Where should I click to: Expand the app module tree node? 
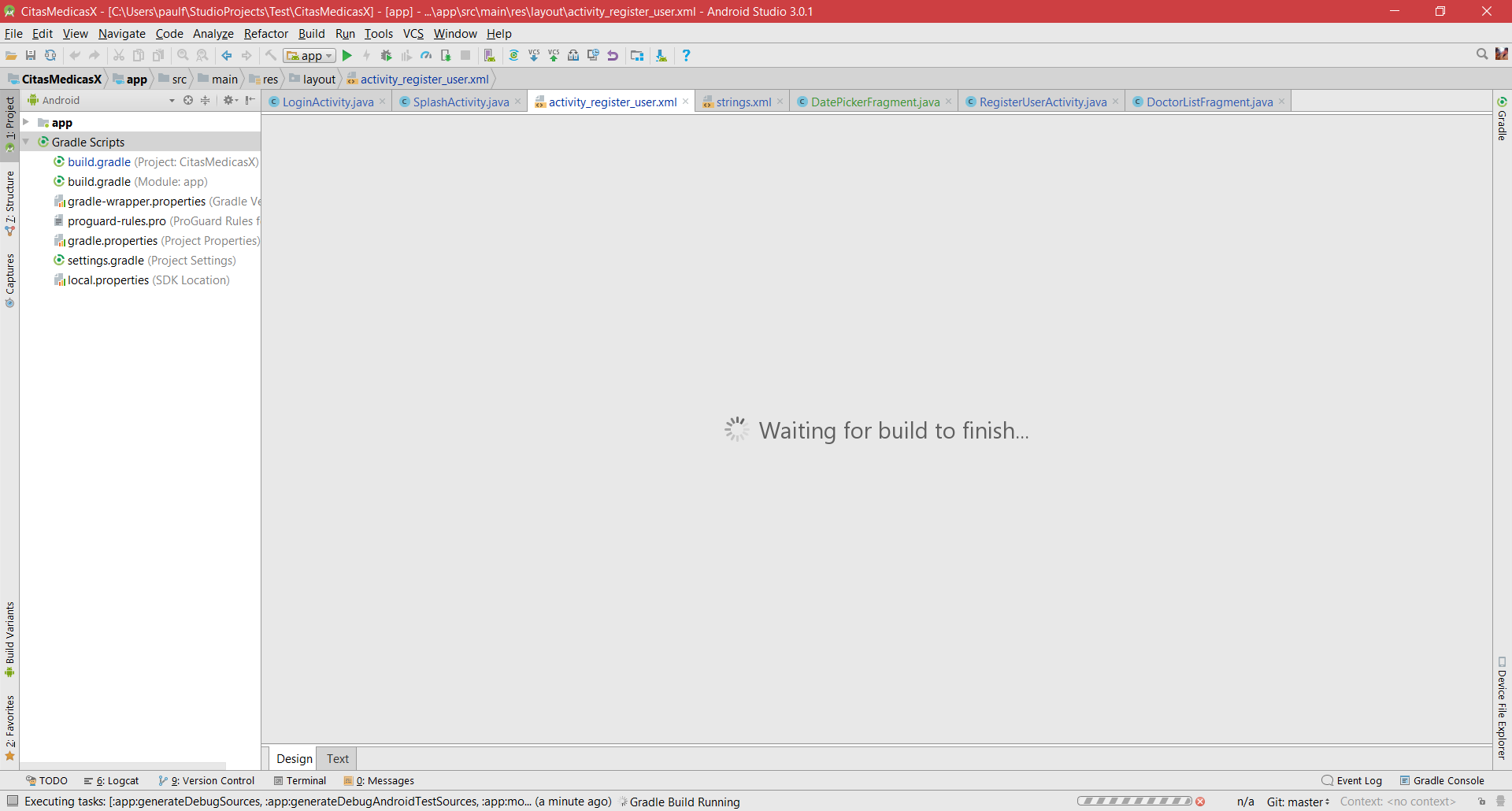(x=26, y=123)
